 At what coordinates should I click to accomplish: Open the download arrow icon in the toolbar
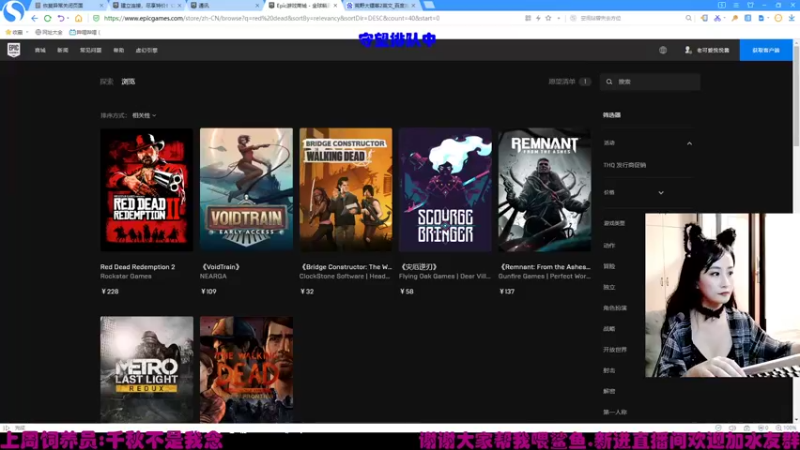point(791,18)
